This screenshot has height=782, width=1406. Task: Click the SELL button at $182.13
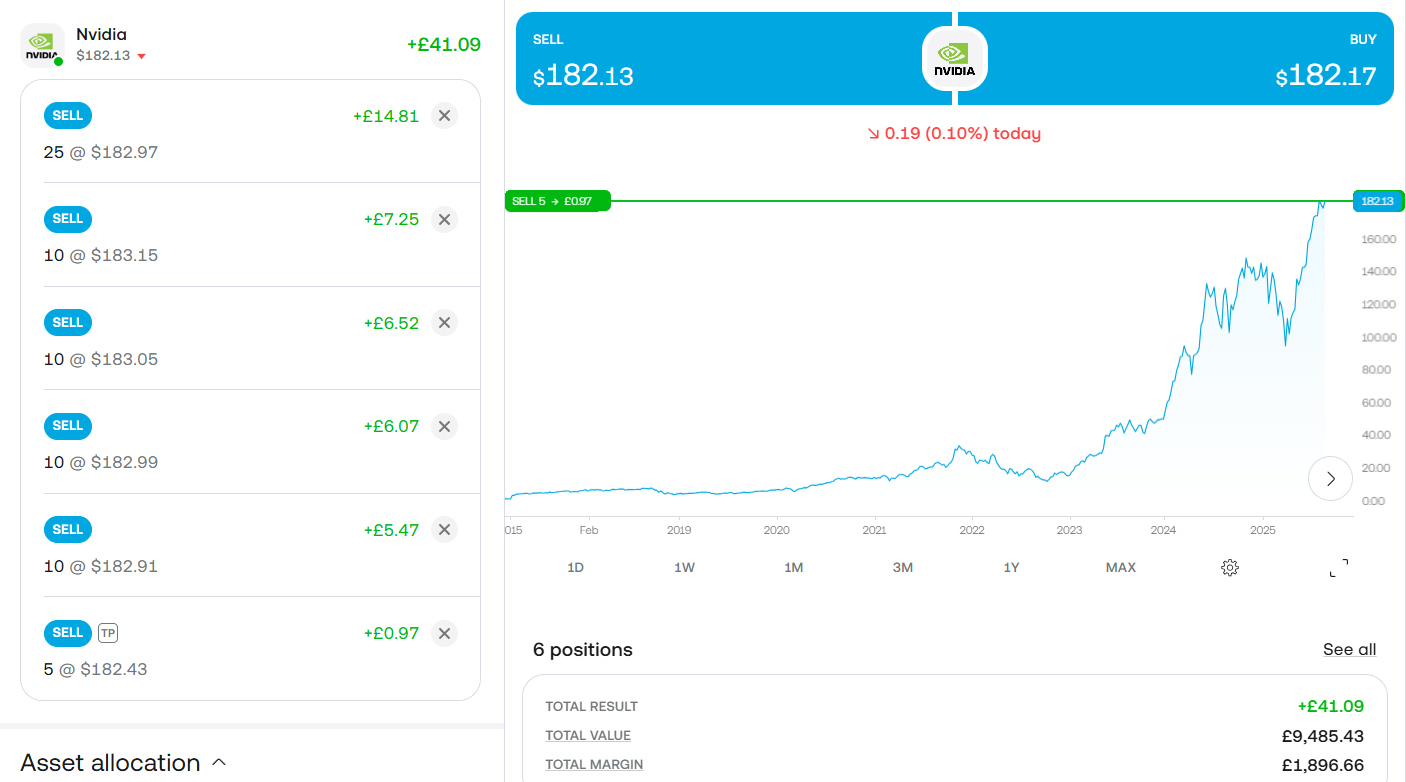(x=734, y=58)
